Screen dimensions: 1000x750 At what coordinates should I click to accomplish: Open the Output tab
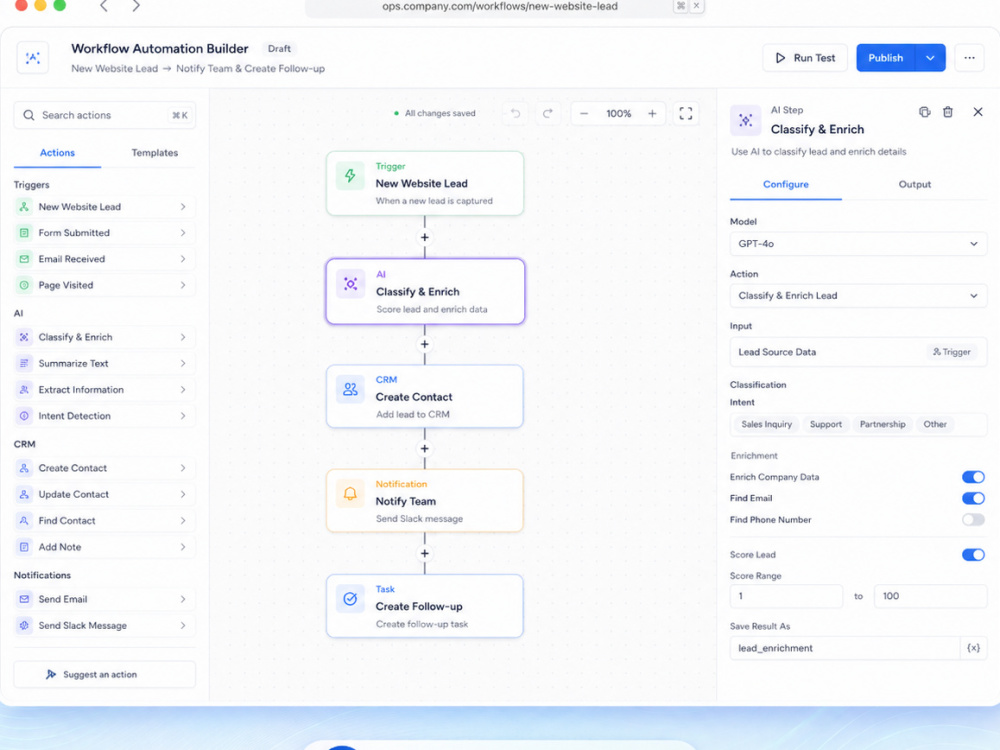(x=915, y=184)
